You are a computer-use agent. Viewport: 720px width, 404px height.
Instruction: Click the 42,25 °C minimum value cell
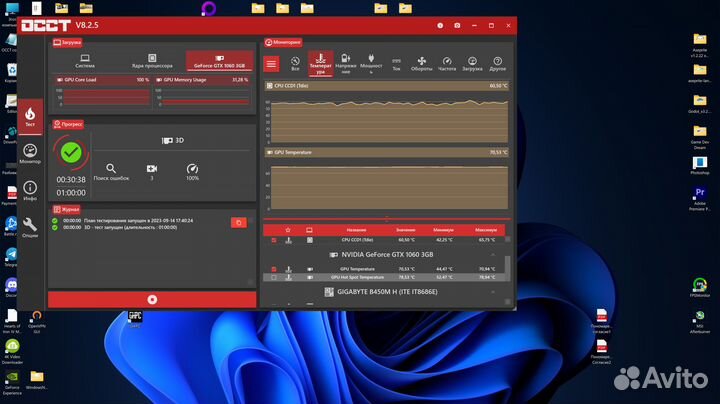[x=444, y=240]
